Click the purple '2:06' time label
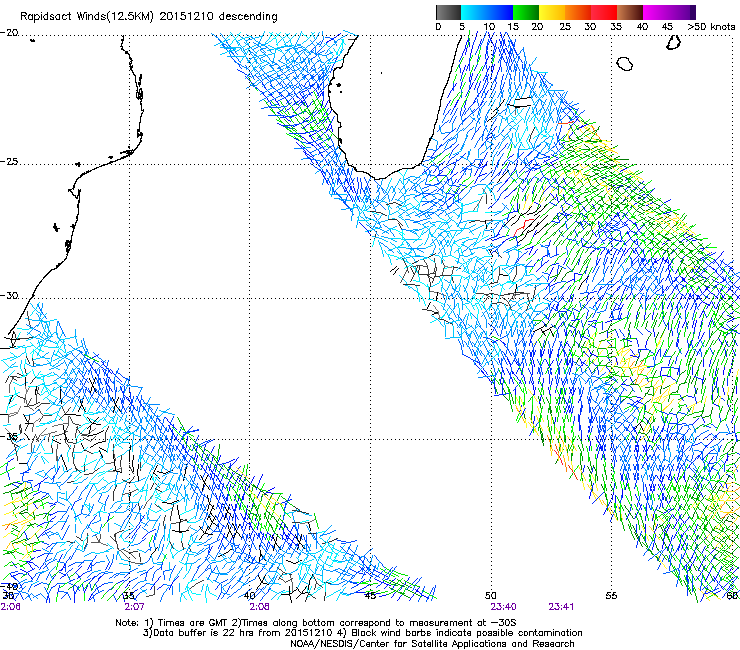This screenshot has width=740, height=650. pyautogui.click(x=10, y=607)
